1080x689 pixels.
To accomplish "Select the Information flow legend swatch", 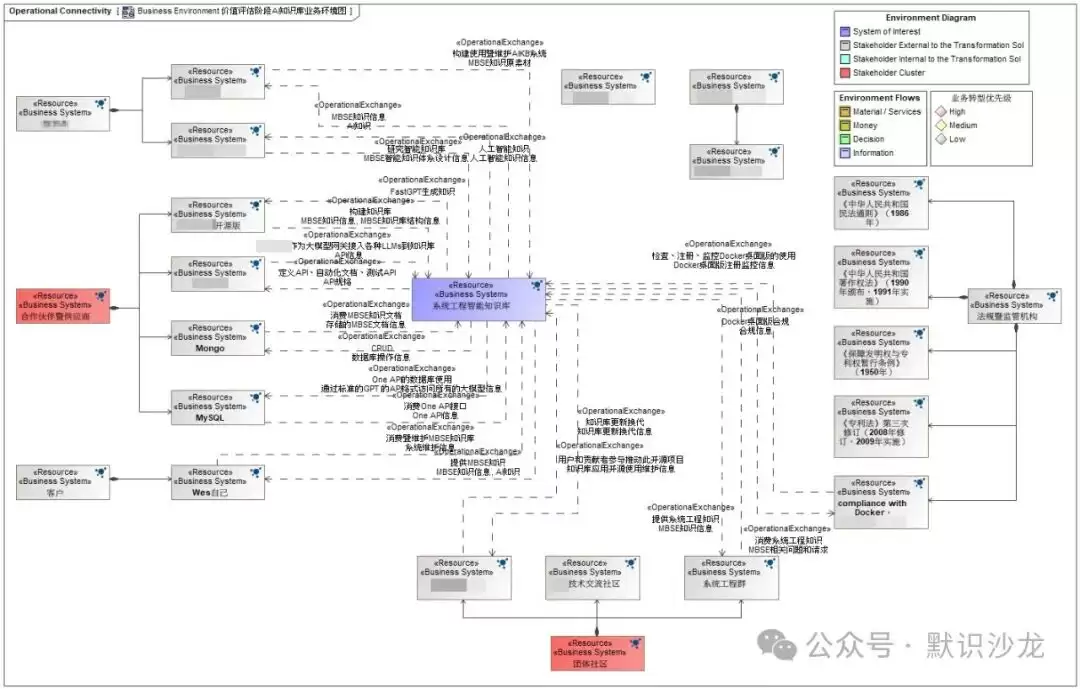I will 845,153.
